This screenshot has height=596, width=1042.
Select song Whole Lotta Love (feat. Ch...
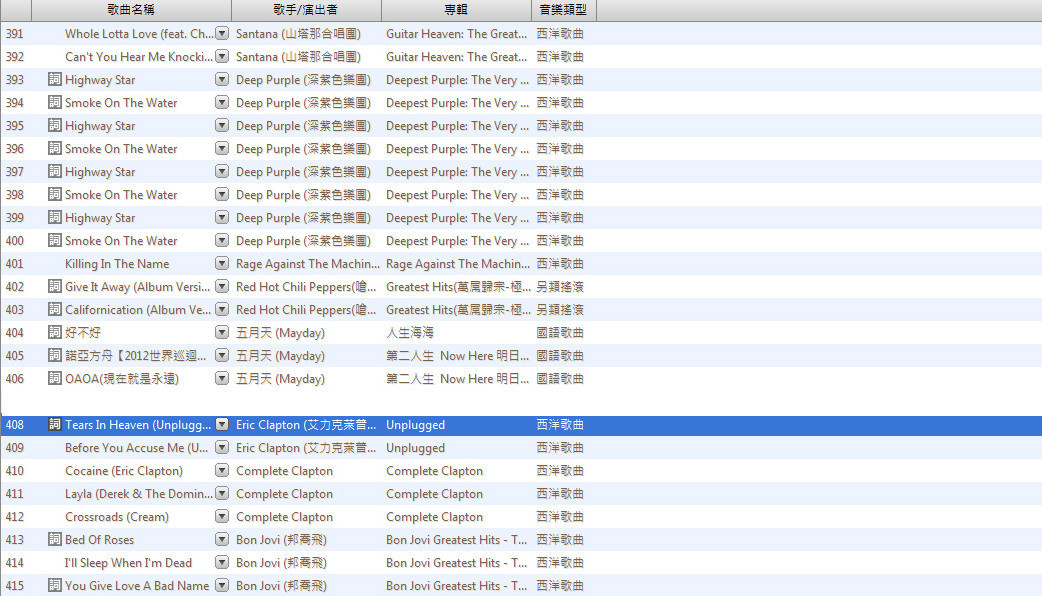tap(139, 34)
